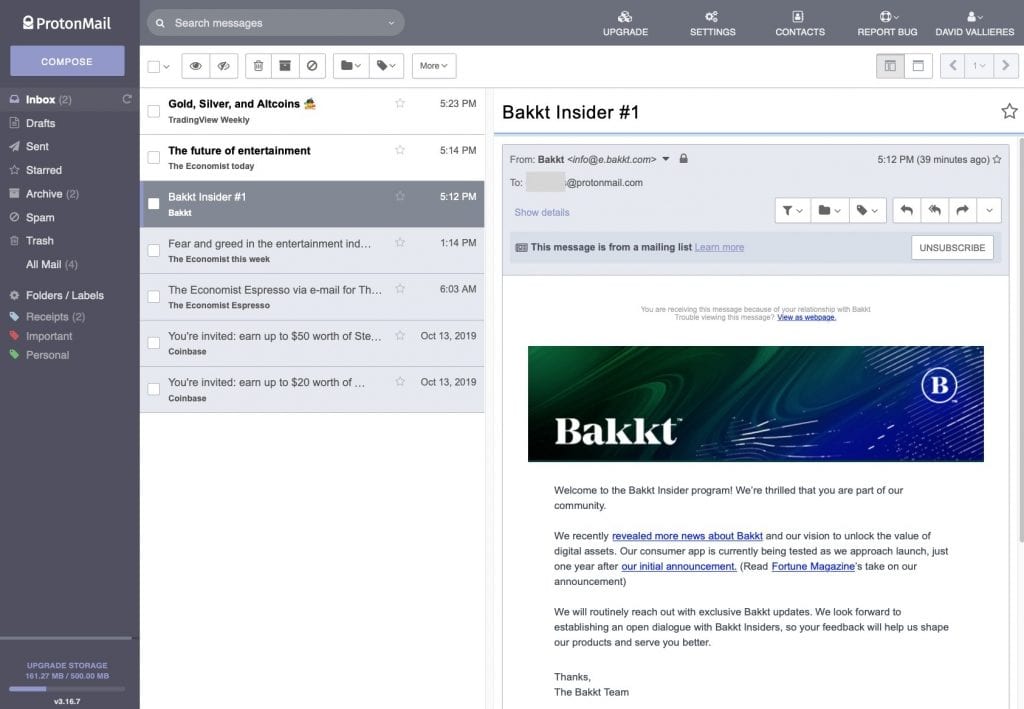This screenshot has height=709, width=1024.
Task: Click Unsubscribe from mailing list
Action: (952, 247)
